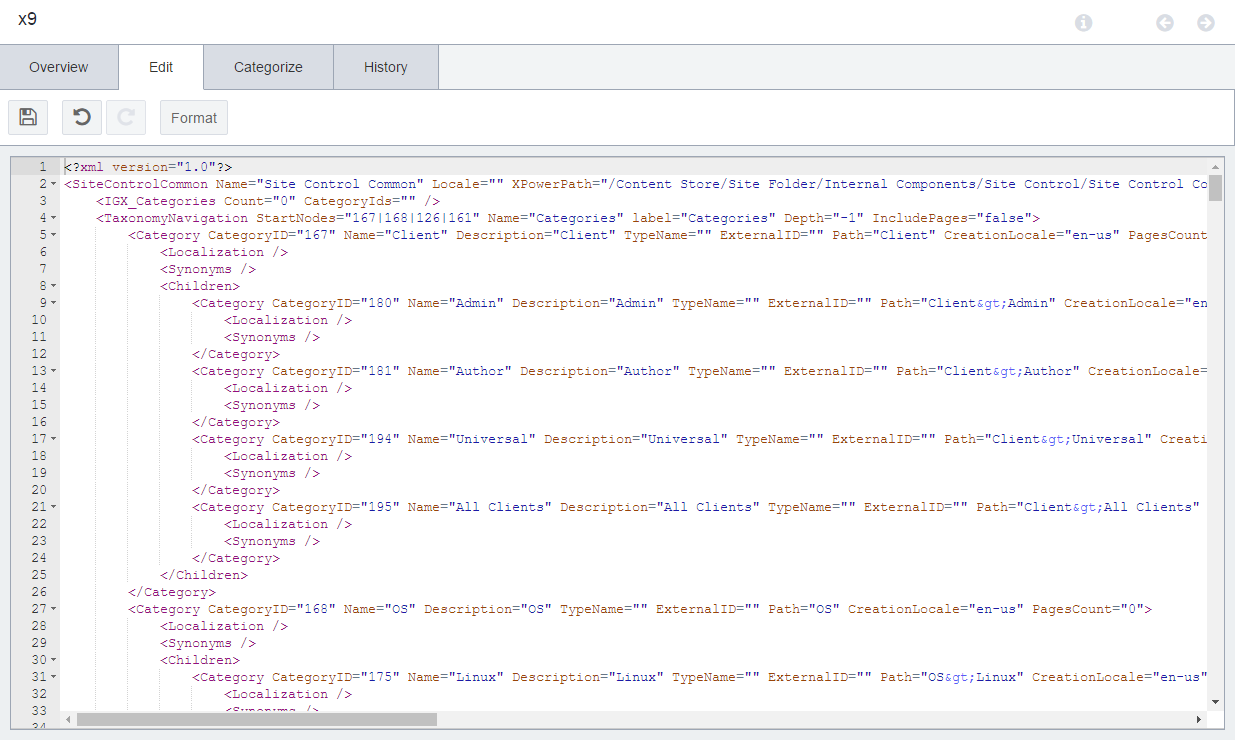Go forward with the right arrow icon
Screen dimensions: 1235x740
point(1206,22)
